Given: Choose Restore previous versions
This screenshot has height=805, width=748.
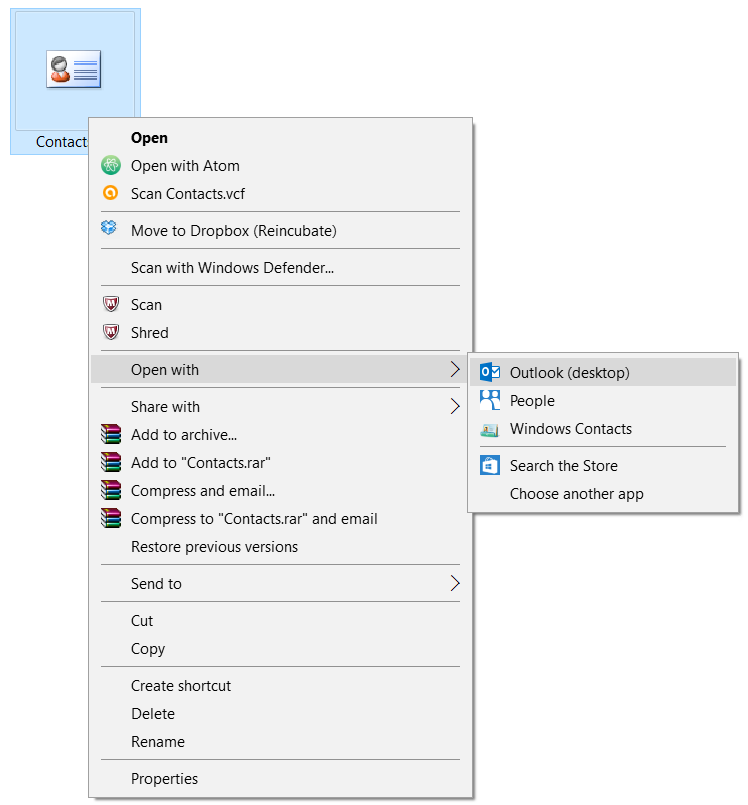Looking at the screenshot, I should pos(280,546).
